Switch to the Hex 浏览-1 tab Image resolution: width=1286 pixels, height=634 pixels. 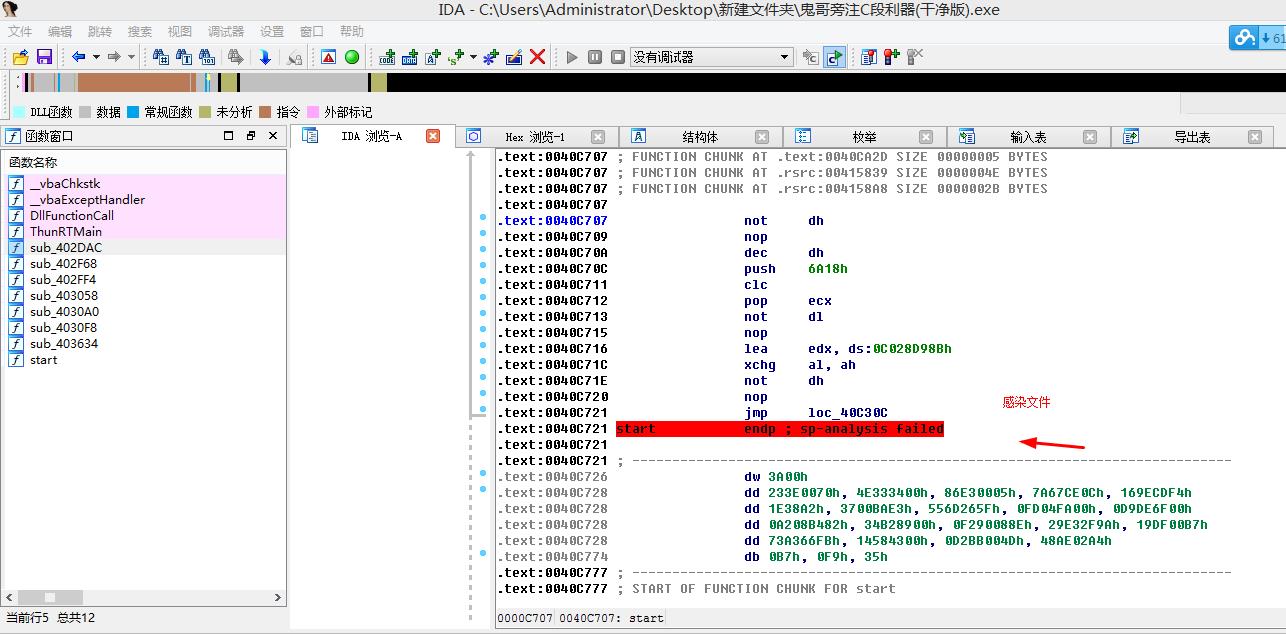coord(535,137)
